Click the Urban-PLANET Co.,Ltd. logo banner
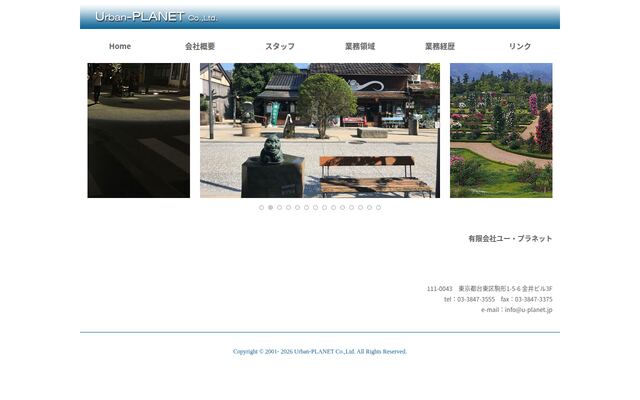The width and height of the screenshot is (640, 400). pos(320,17)
